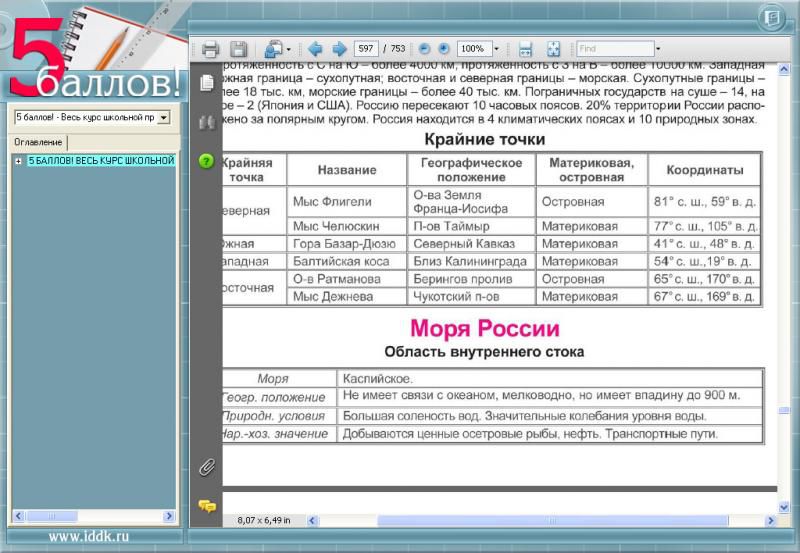
Task: Click the page number field showing 597
Action: 366,49
